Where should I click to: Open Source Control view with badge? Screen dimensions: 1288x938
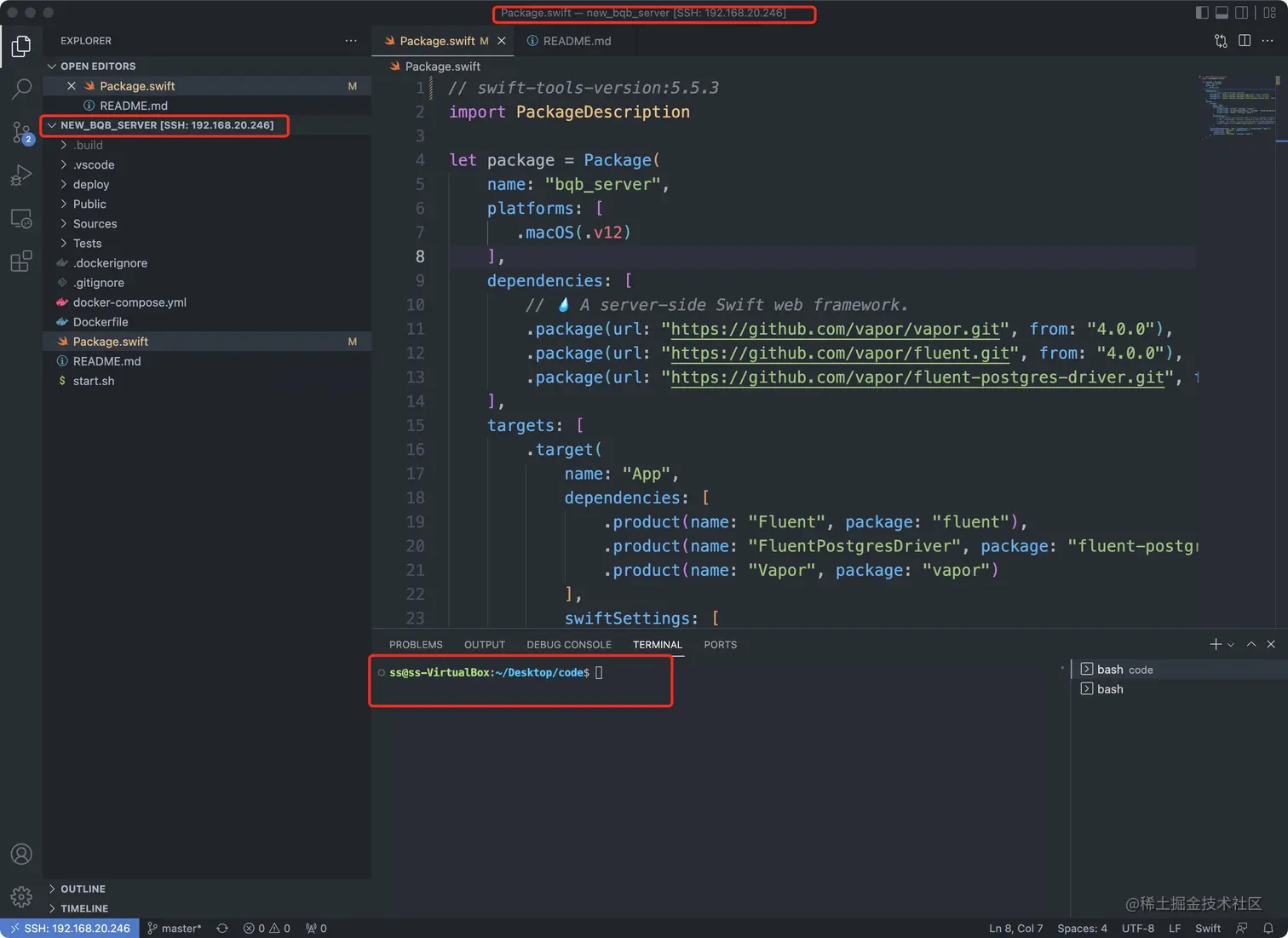pos(21,132)
